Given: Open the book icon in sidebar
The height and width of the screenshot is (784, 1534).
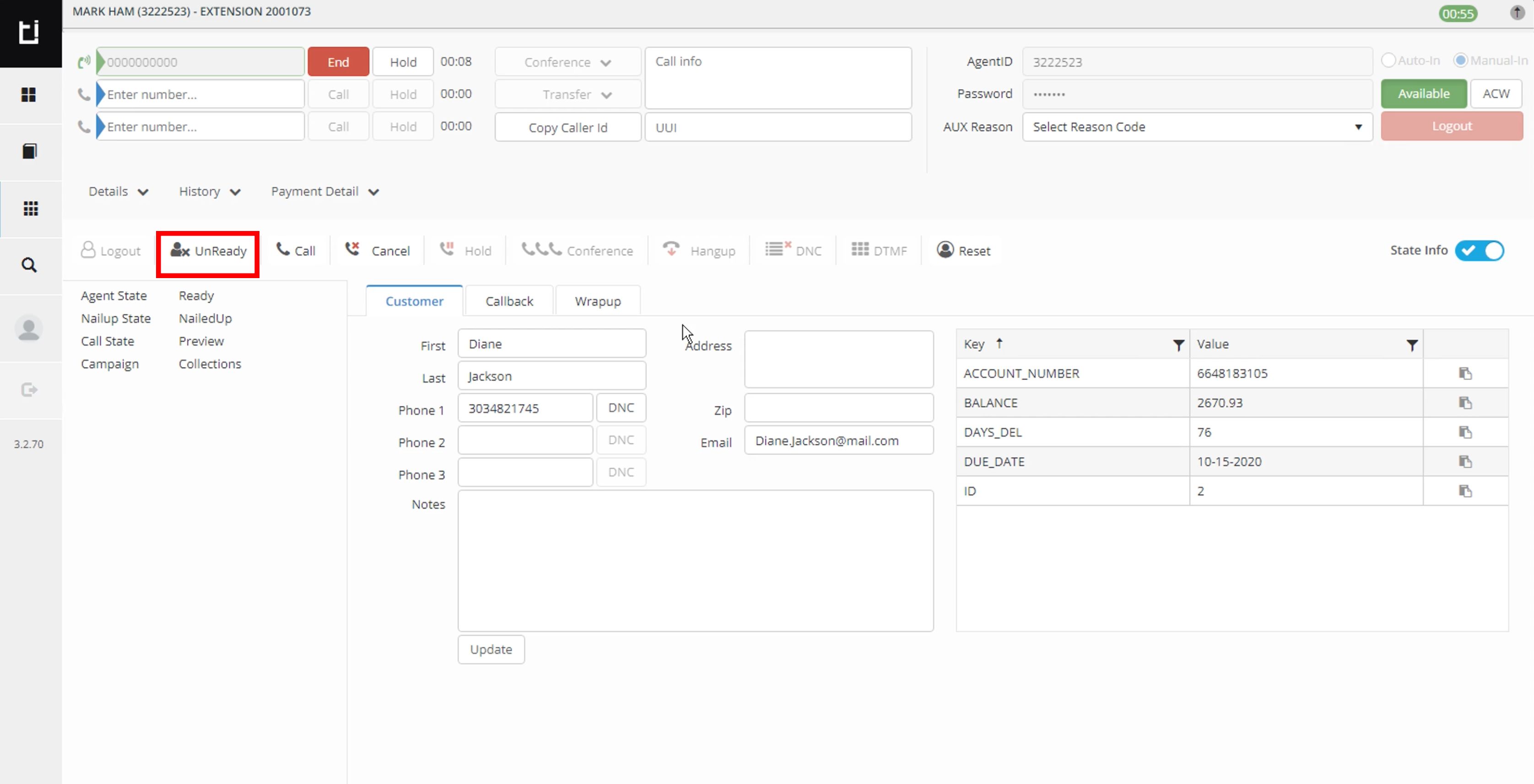Looking at the screenshot, I should (29, 151).
